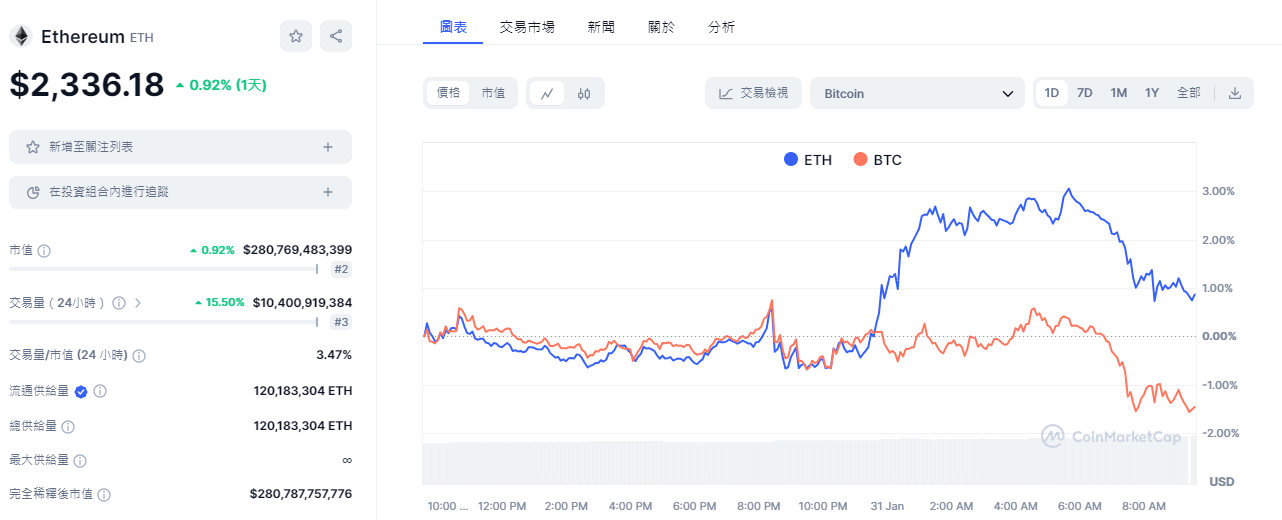This screenshot has height=520, width=1282.
Task: Click info icon beside 流通供給量
Action: tap(100, 391)
